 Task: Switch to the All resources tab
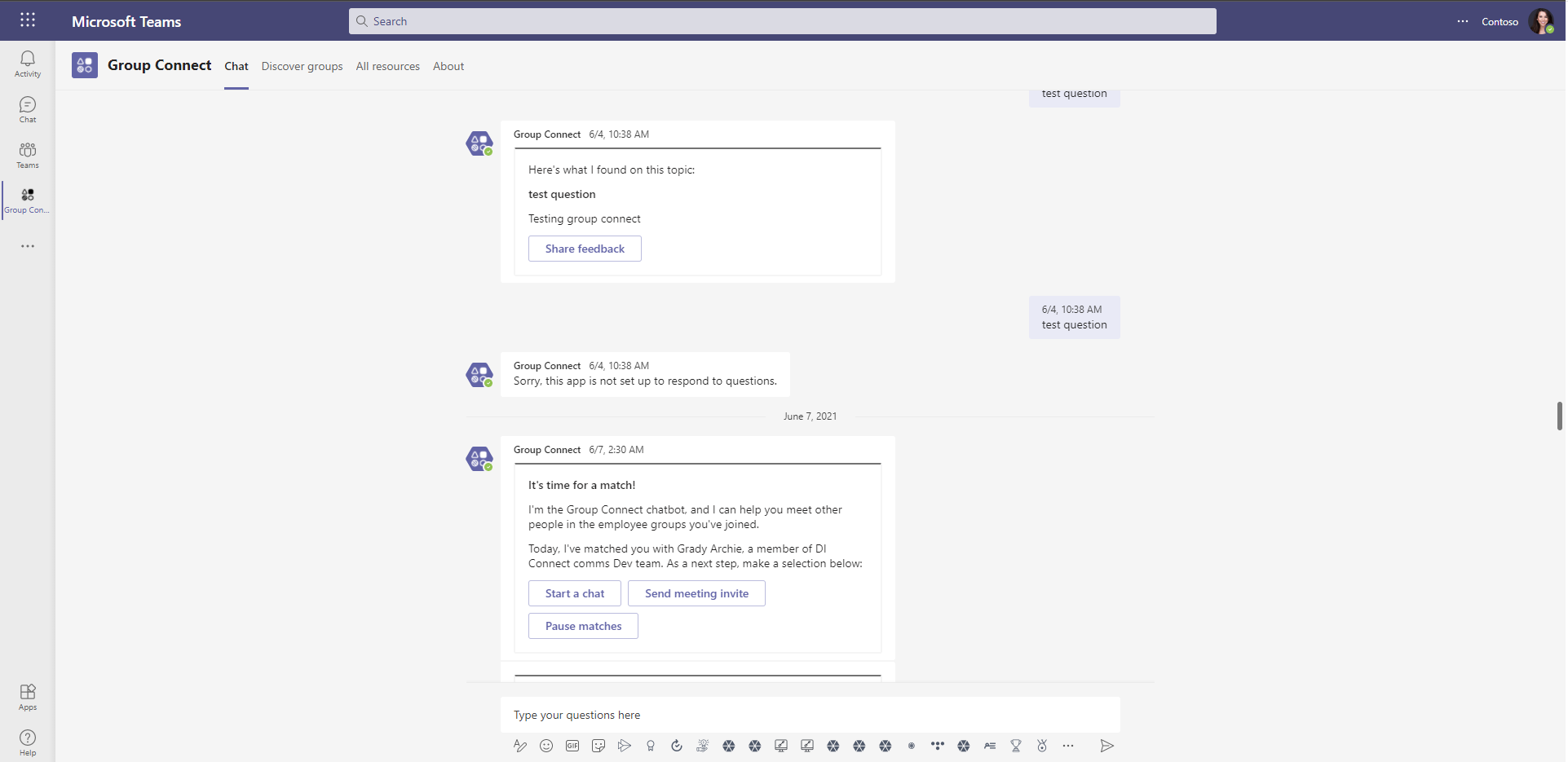pos(388,67)
